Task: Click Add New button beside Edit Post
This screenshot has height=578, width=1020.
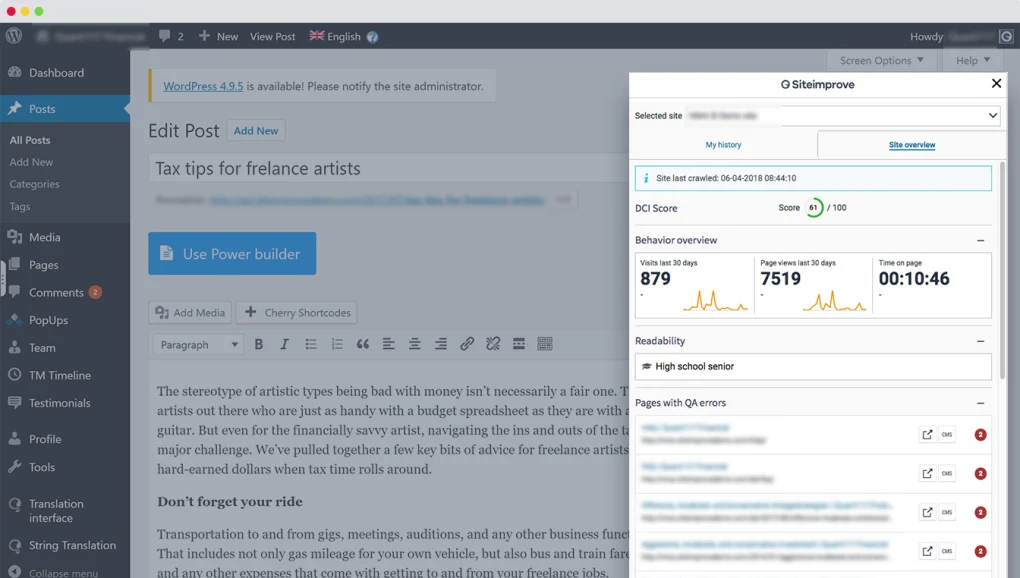Action: (256, 131)
